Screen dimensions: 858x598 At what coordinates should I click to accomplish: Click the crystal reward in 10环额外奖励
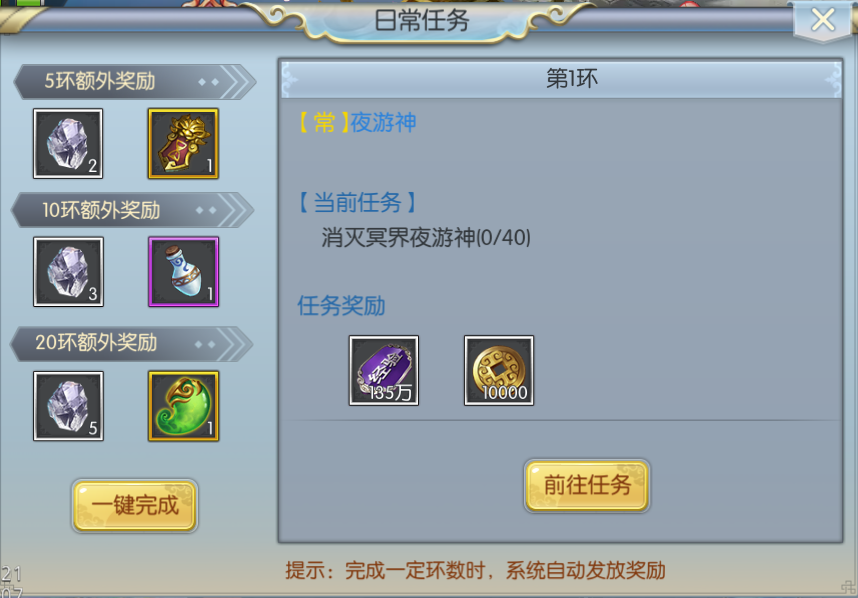click(x=68, y=271)
